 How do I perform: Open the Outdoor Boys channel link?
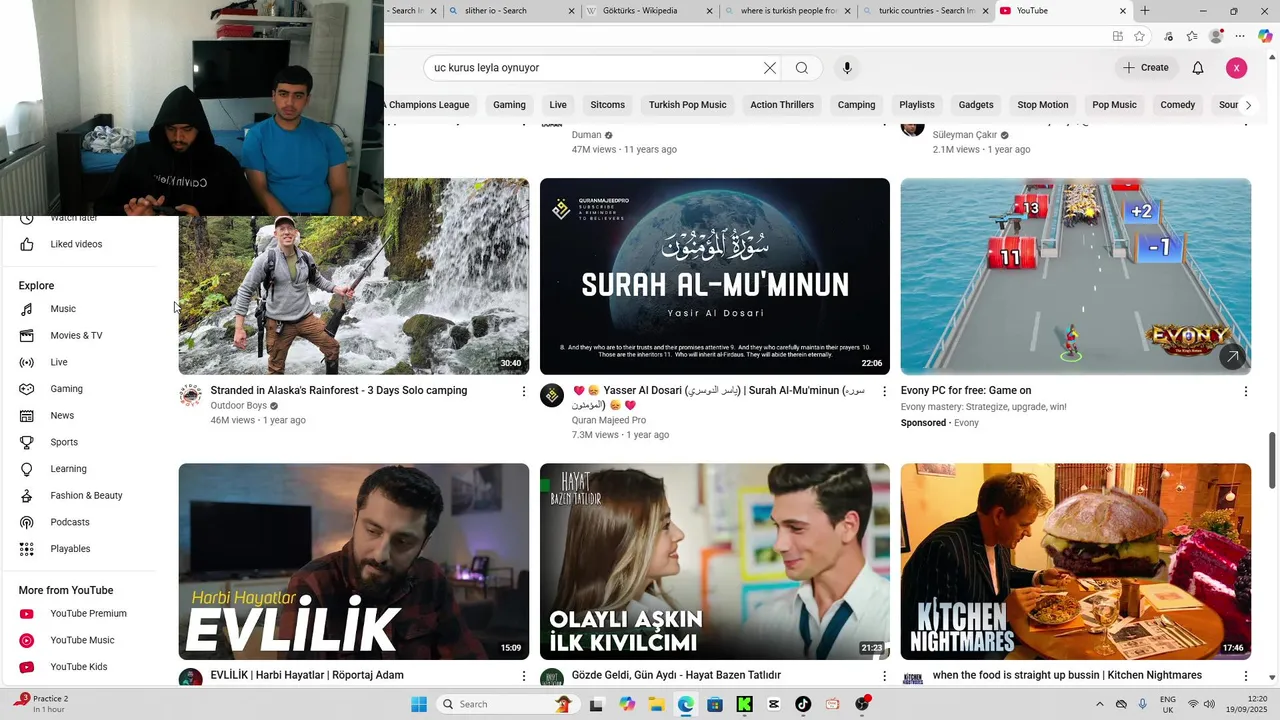click(238, 406)
